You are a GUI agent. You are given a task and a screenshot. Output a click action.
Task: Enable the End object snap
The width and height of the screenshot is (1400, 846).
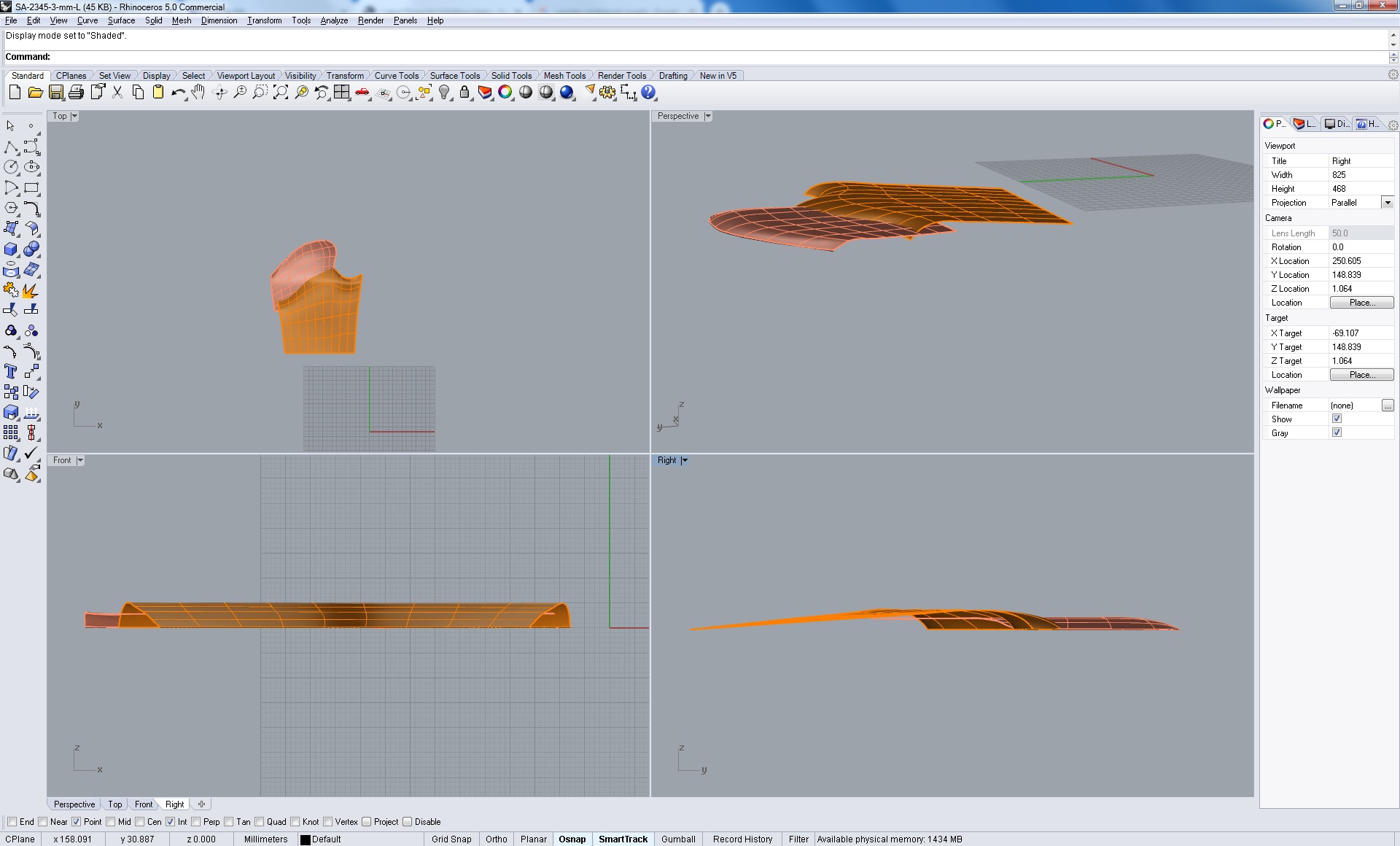tap(12, 822)
